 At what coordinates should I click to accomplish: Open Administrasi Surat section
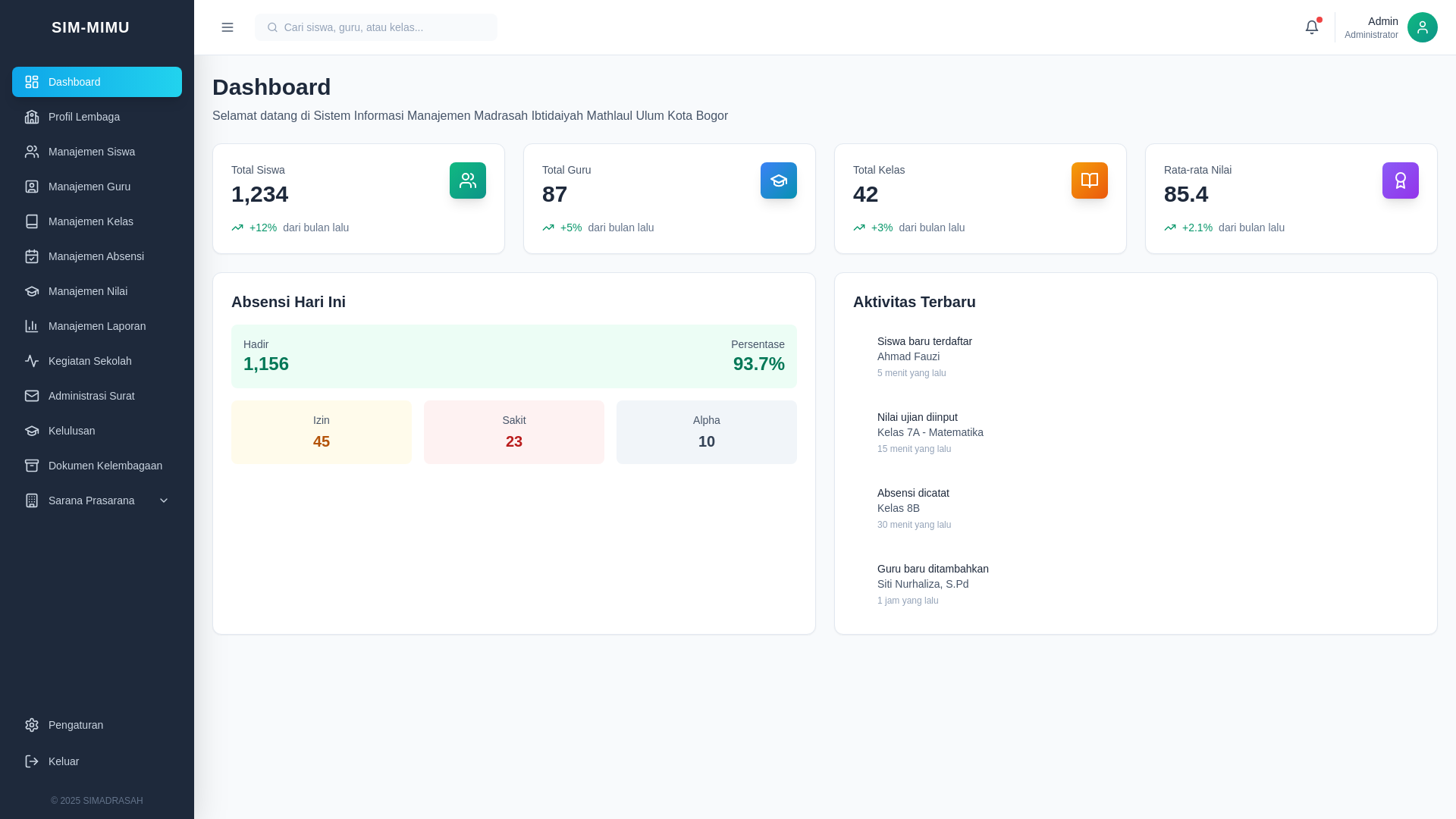pos(91,396)
